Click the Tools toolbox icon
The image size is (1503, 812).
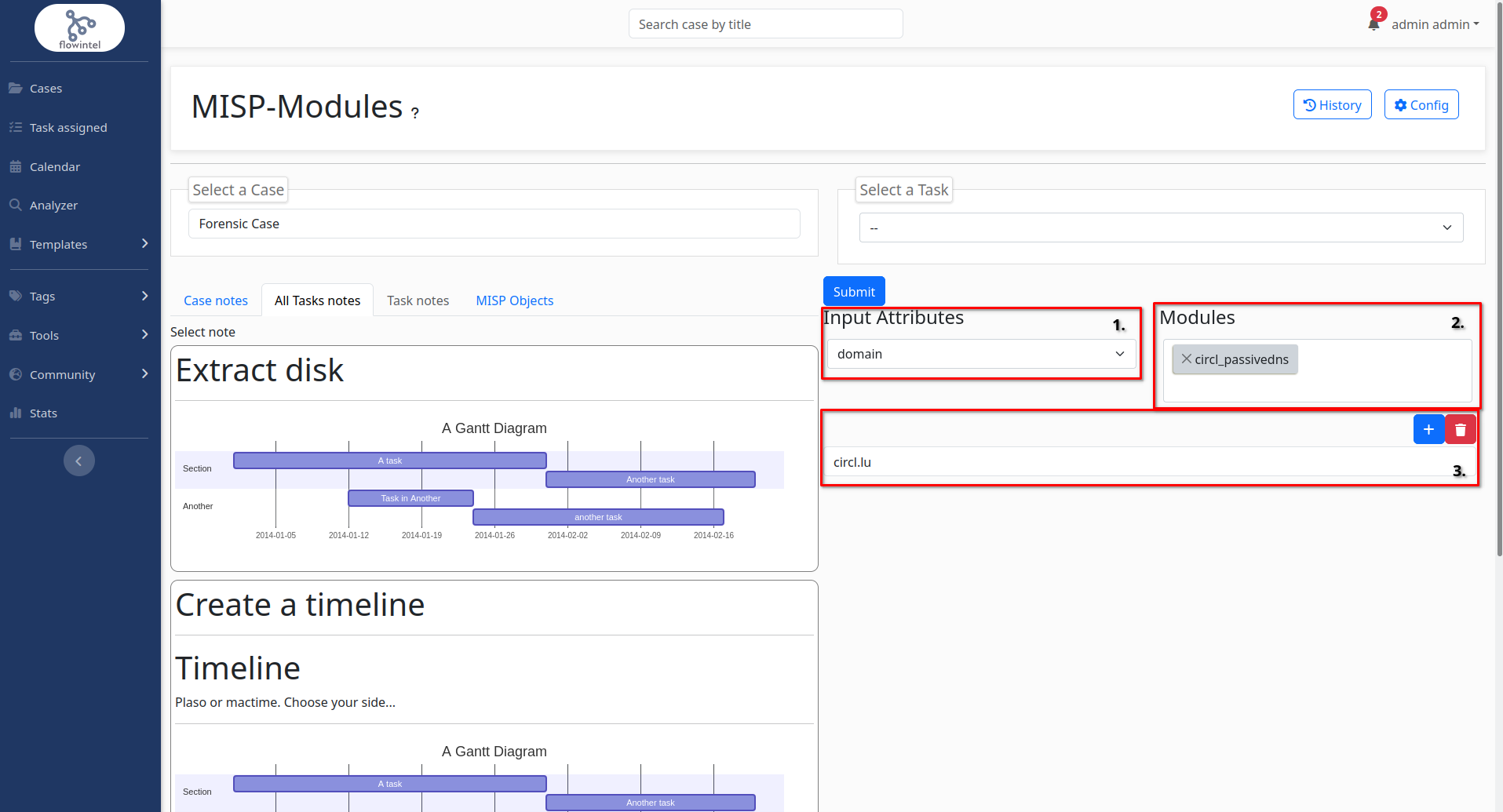pyautogui.click(x=16, y=335)
